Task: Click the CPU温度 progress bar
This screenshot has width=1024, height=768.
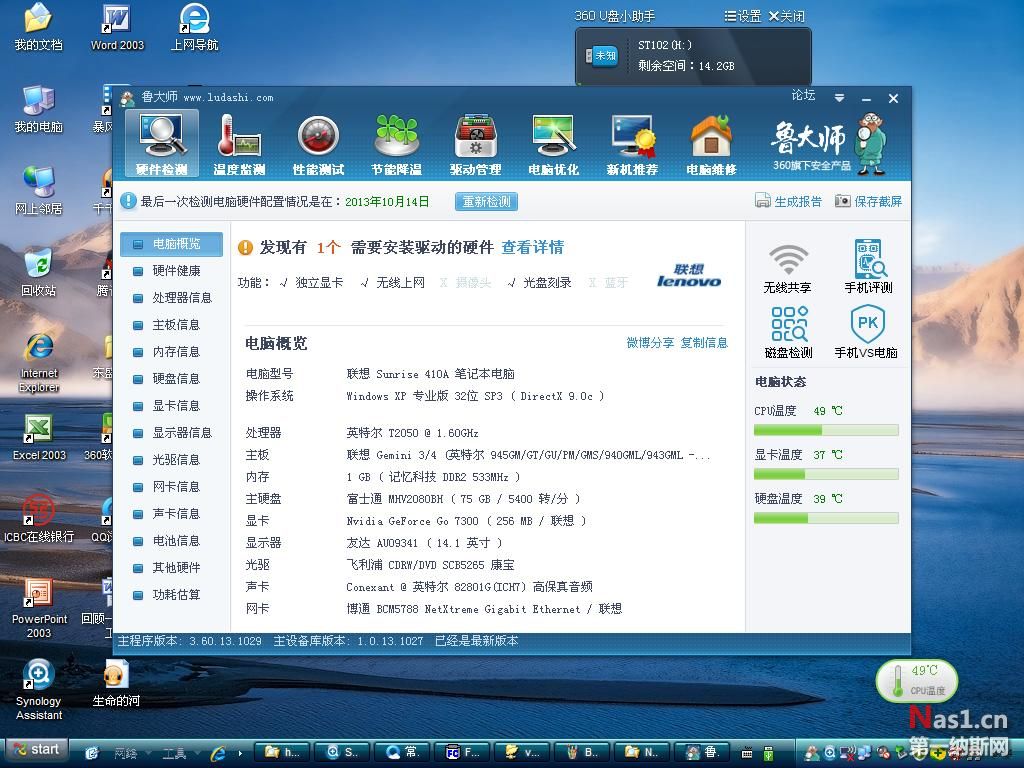Action: click(826, 430)
